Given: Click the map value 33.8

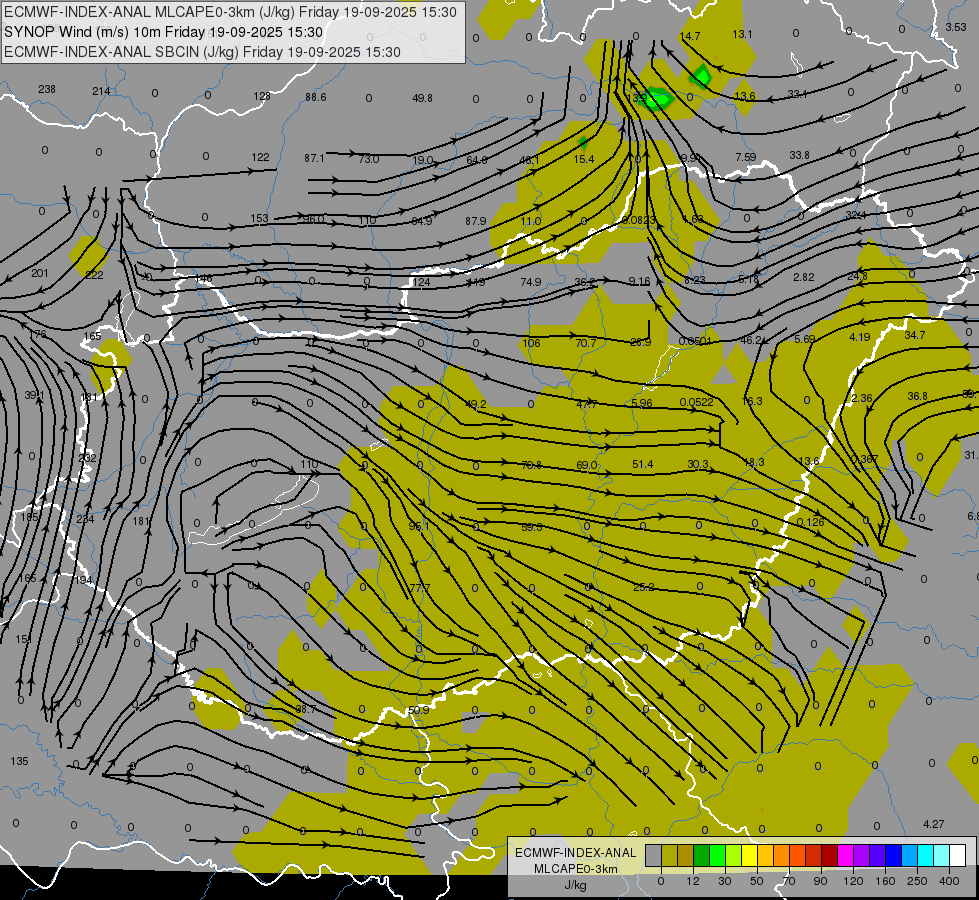Looking at the screenshot, I should point(799,155).
